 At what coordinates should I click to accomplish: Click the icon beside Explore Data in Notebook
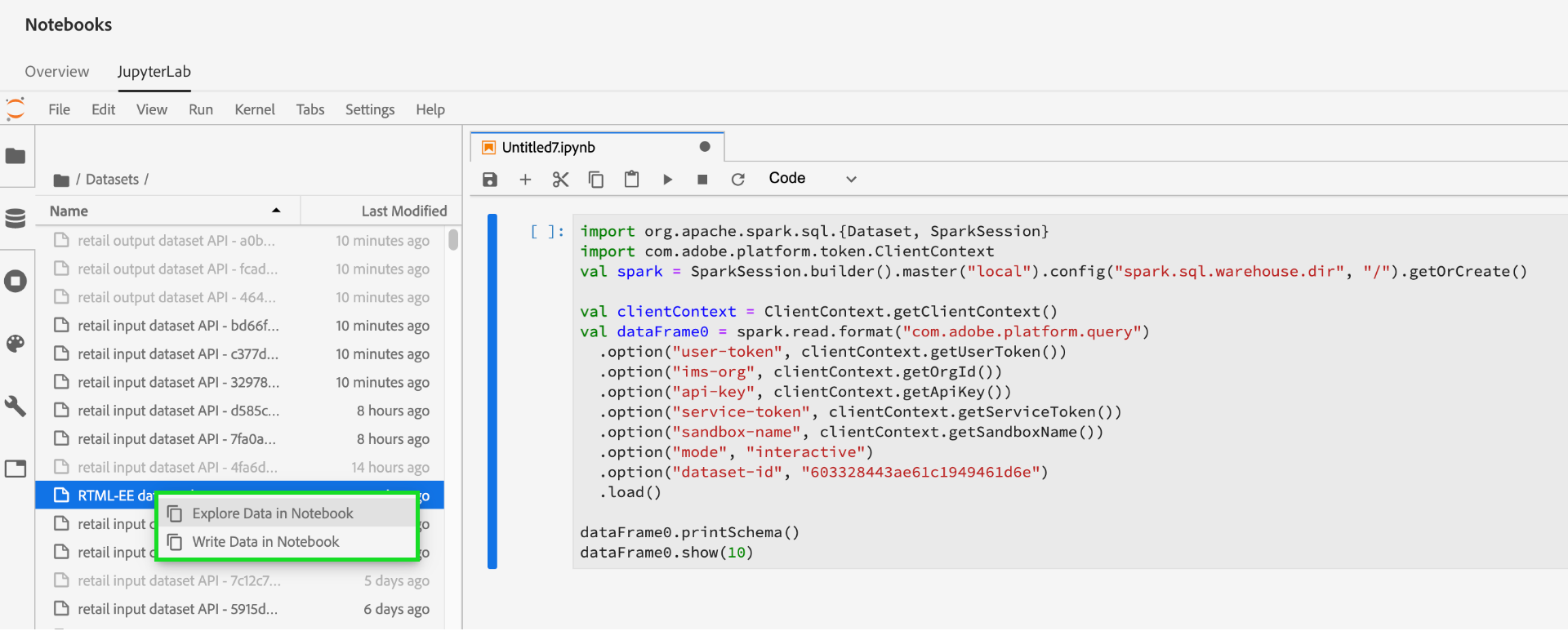[175, 513]
